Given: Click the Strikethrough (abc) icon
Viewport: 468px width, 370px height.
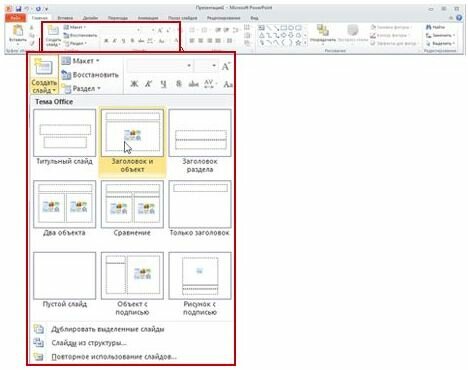Looking at the screenshot, I should click(193, 84).
